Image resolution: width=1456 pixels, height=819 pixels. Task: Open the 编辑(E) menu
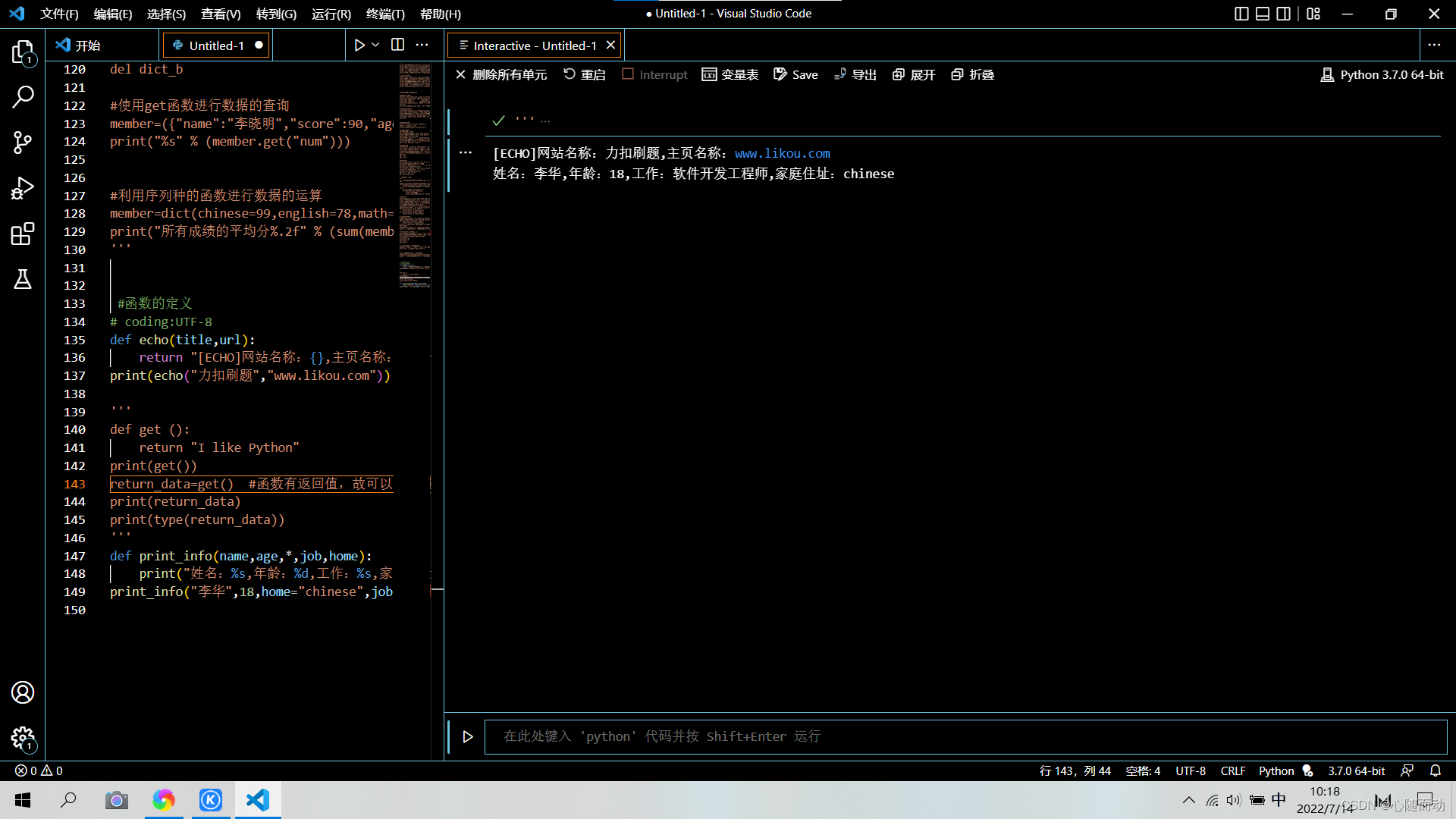[x=113, y=14]
